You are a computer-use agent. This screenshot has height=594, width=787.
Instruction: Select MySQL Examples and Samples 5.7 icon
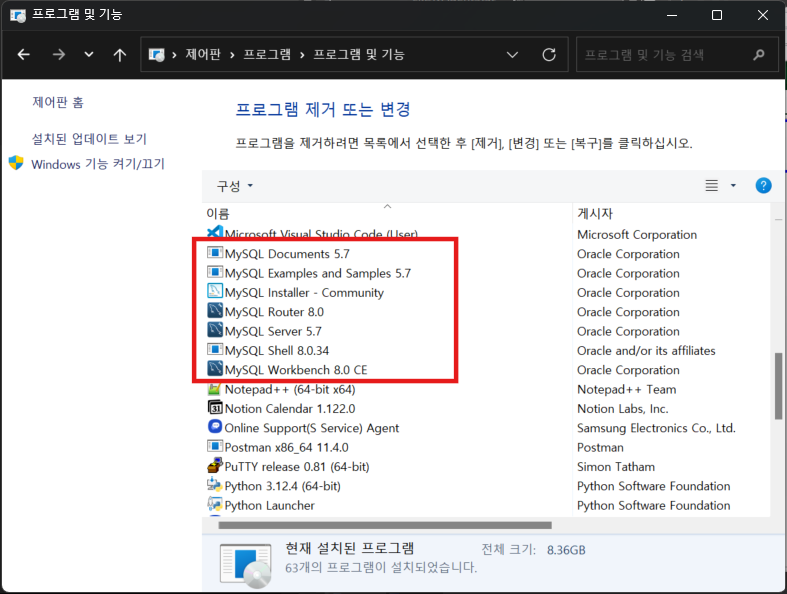[215, 272]
